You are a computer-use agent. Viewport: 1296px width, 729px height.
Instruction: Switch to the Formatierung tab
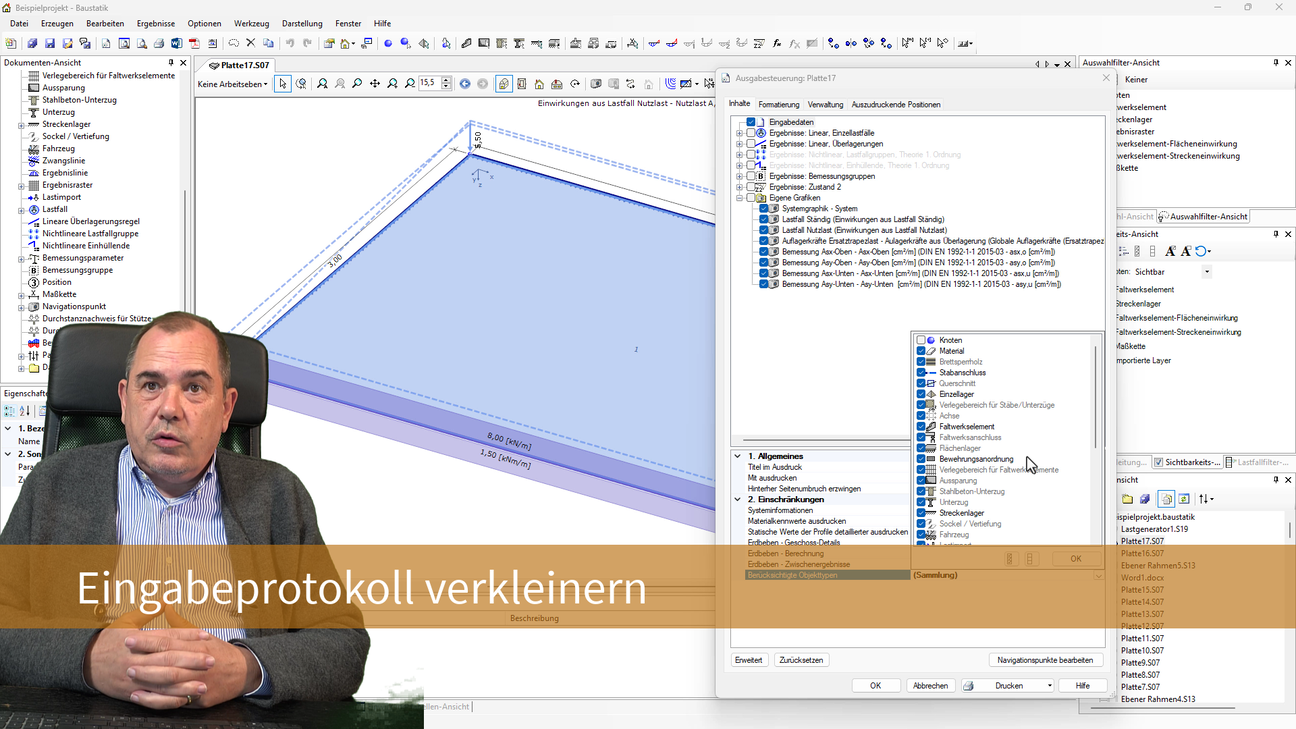coord(778,104)
